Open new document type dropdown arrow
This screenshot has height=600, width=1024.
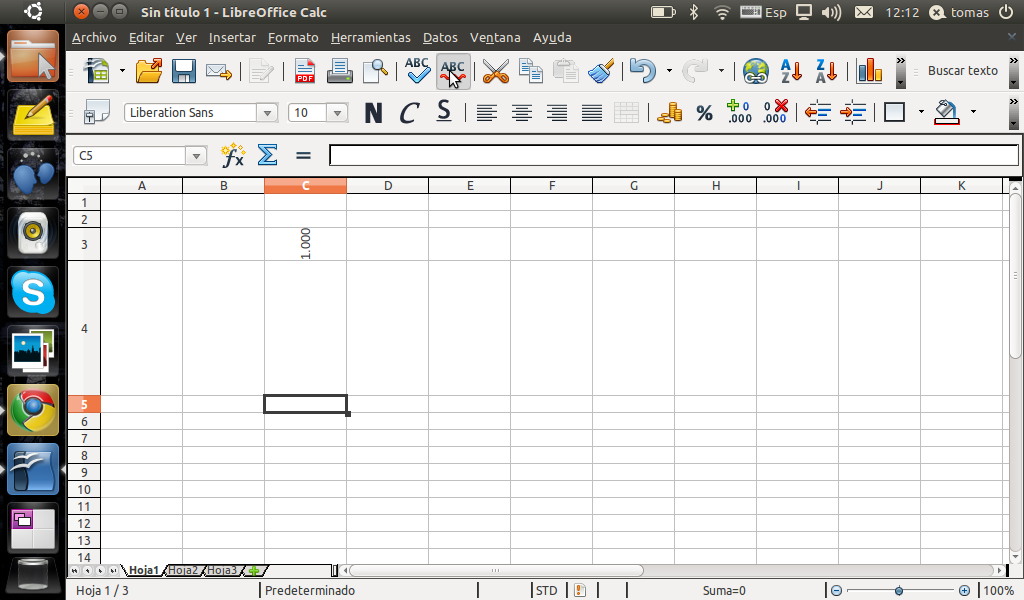tap(122, 71)
